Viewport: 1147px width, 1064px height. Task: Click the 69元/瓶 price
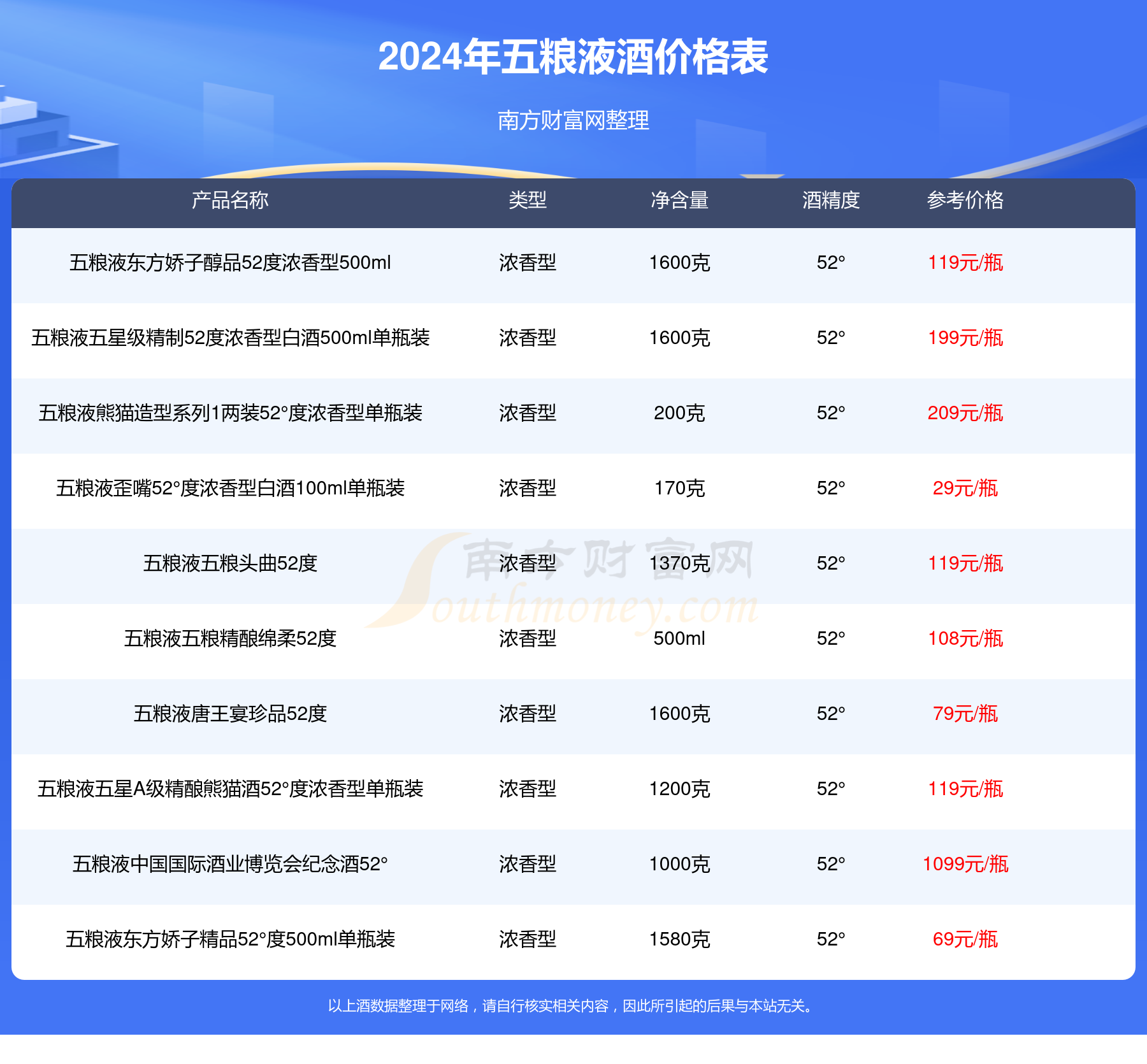[965, 939]
